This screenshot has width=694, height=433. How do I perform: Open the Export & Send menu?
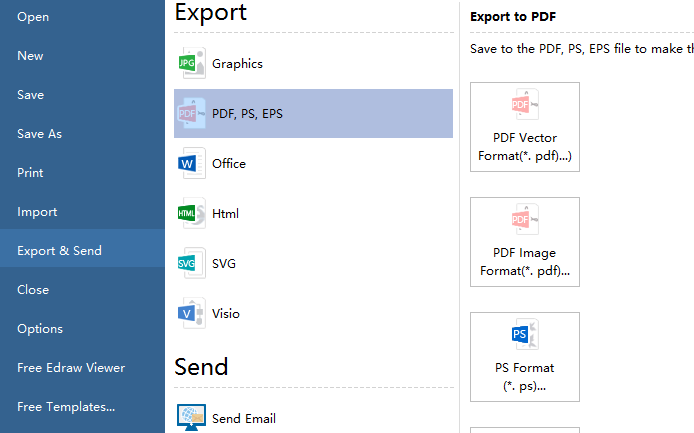point(60,251)
